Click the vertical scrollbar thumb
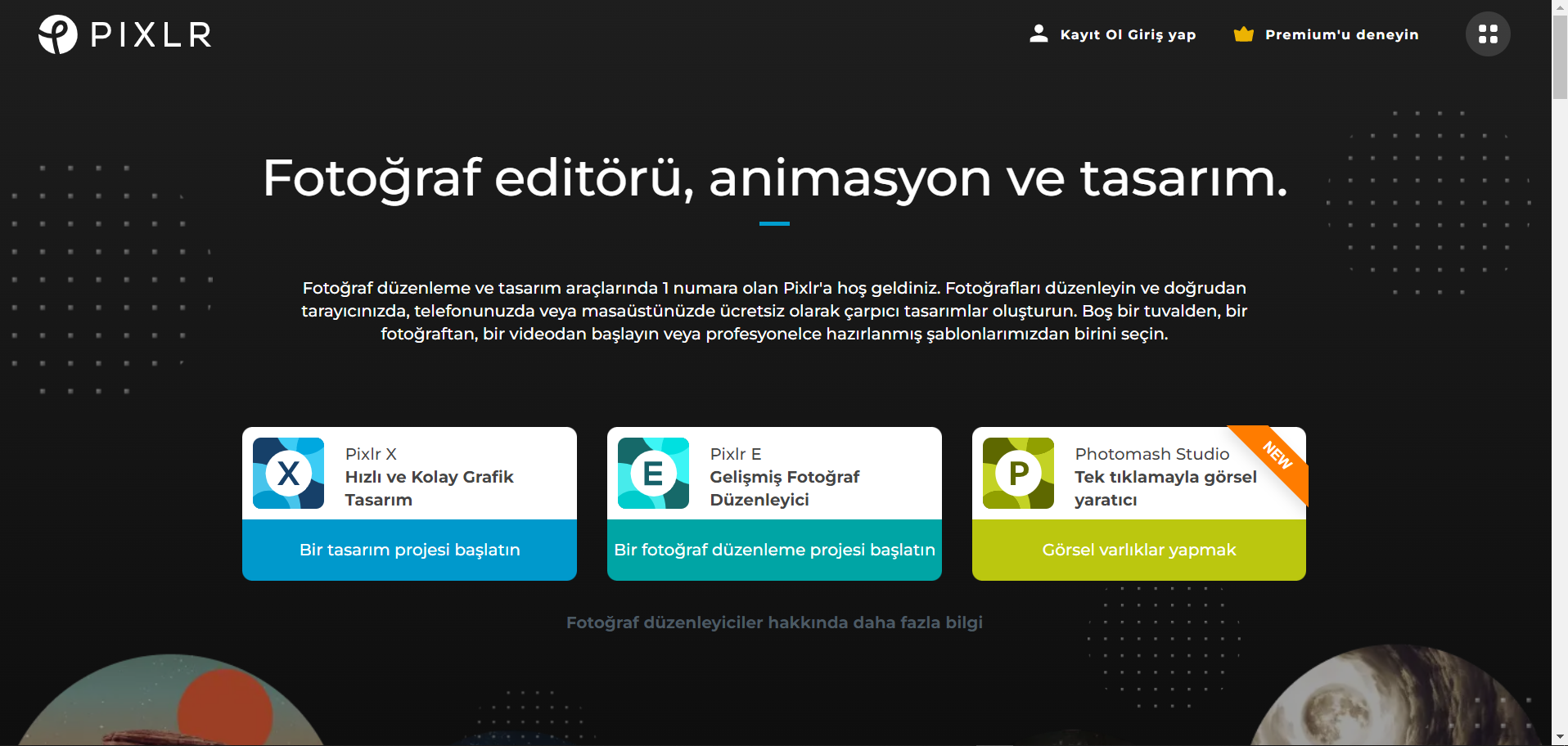Viewport: 1568px width, 746px height. click(1560, 56)
